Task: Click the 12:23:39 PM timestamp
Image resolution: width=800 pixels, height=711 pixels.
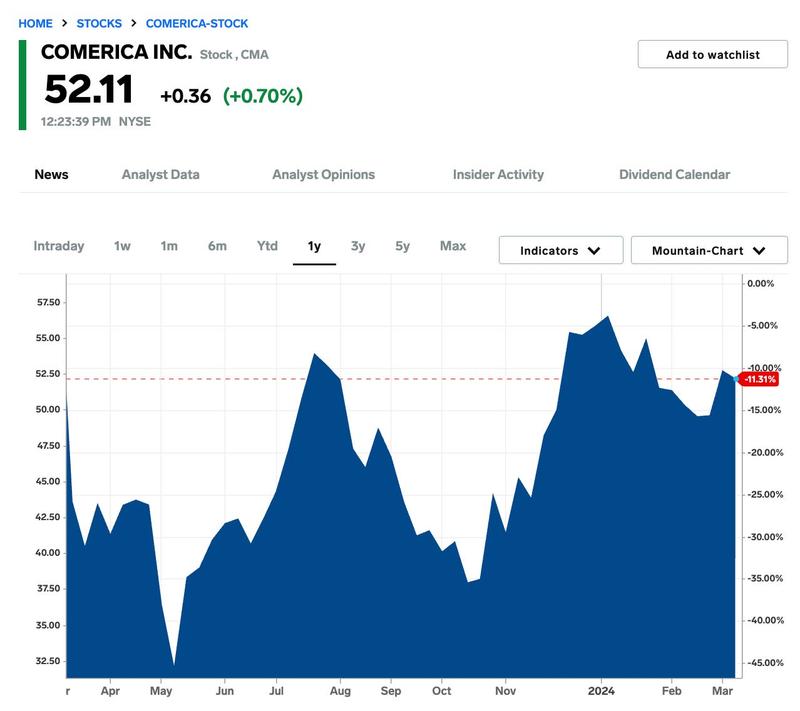Action: coord(76,122)
